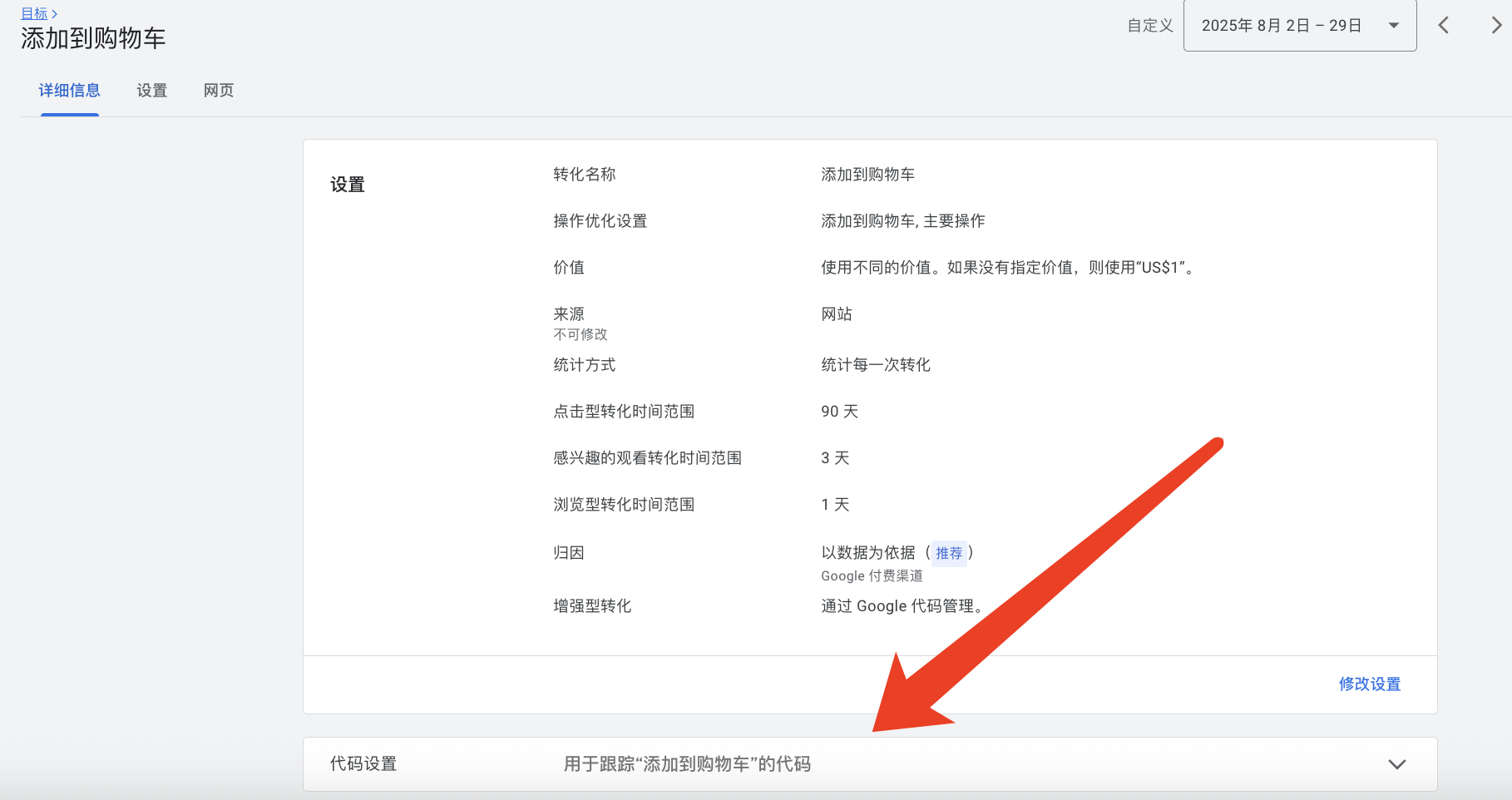Go to the previous date period arrow
1512x800 pixels.
click(1444, 26)
